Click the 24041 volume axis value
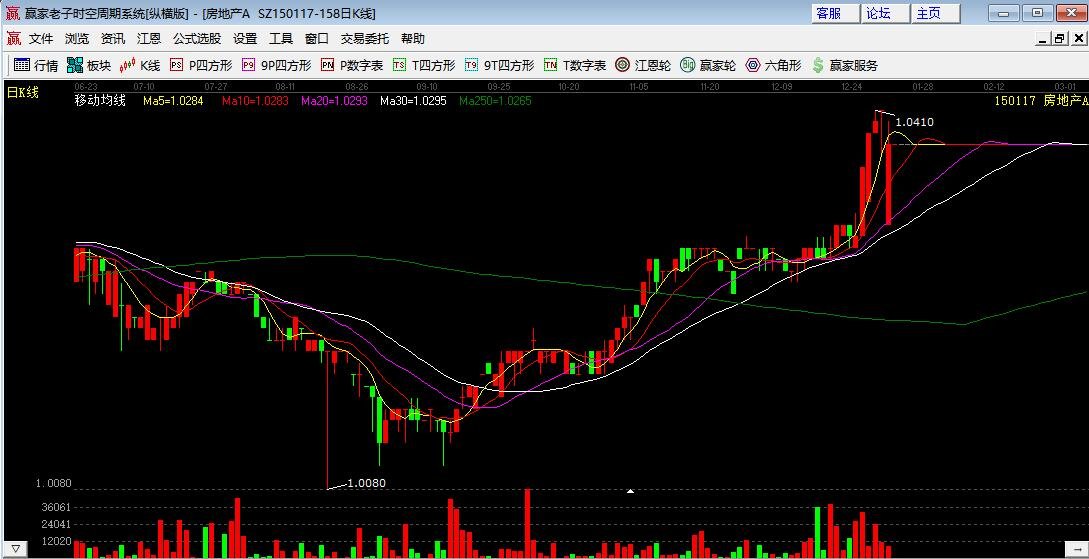Screen dimensions: 1089x559 (x=57, y=524)
